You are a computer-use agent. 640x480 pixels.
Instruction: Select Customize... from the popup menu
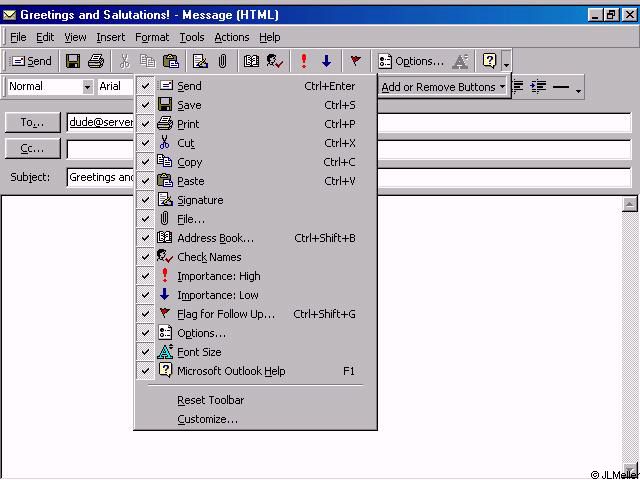(207, 419)
